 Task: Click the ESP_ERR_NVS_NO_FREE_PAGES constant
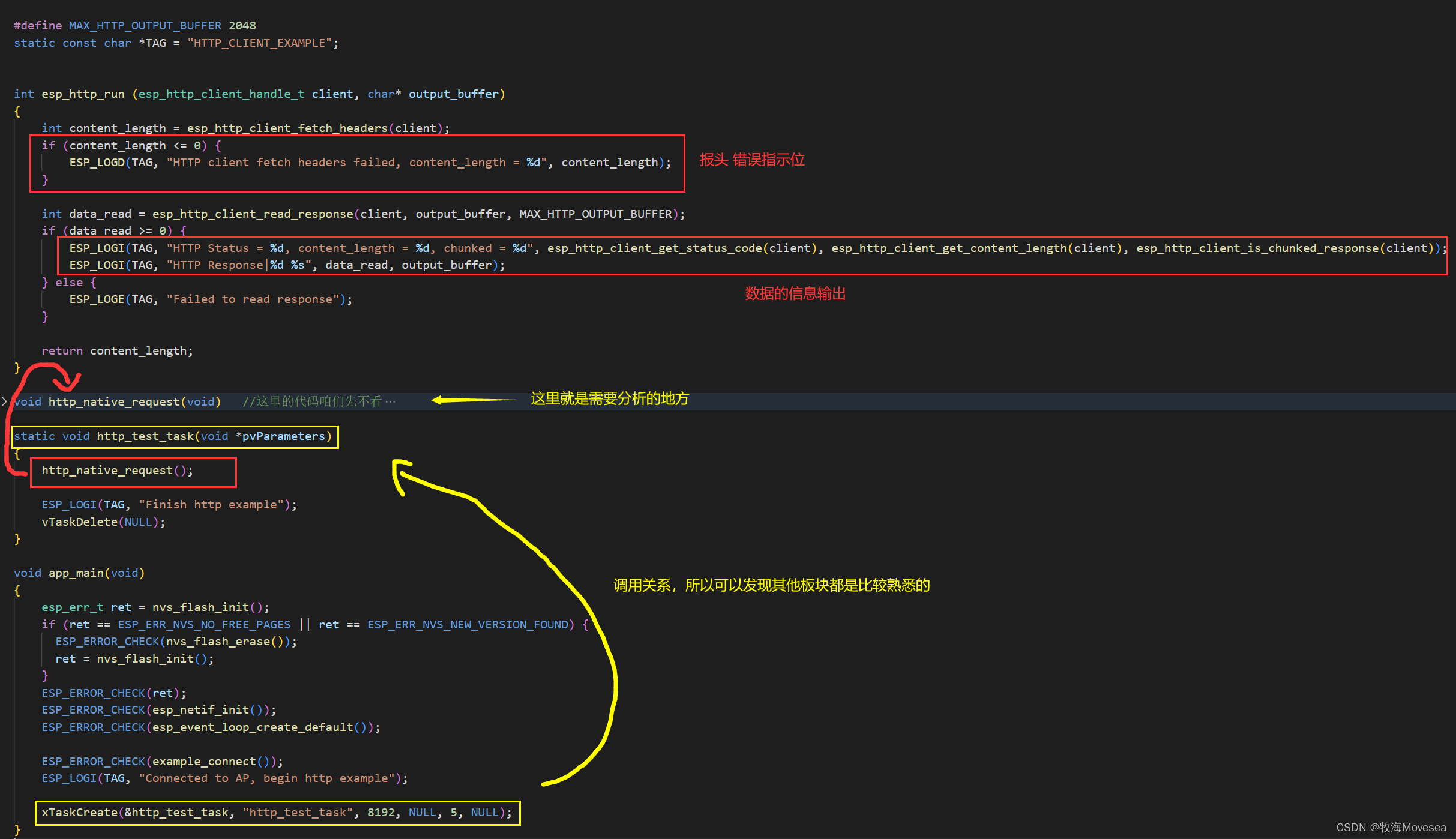pyautogui.click(x=204, y=625)
